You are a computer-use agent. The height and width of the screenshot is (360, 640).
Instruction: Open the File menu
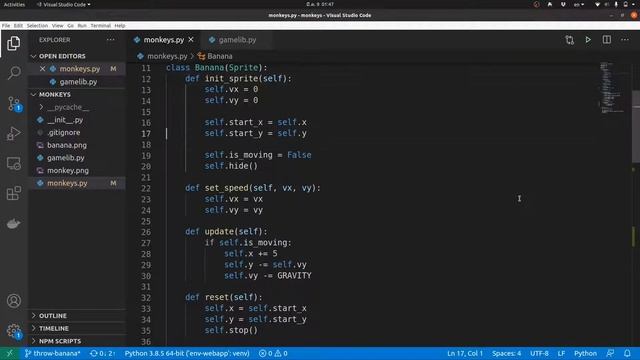point(6,26)
